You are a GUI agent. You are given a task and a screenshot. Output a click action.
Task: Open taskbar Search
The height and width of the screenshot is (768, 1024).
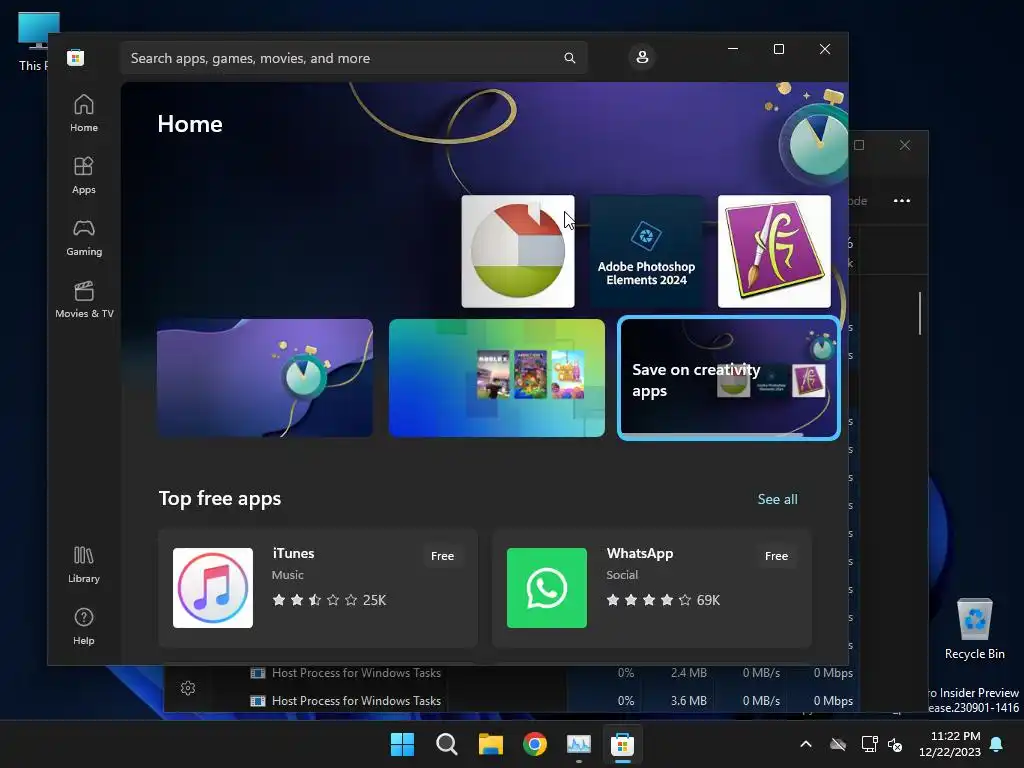tap(447, 744)
